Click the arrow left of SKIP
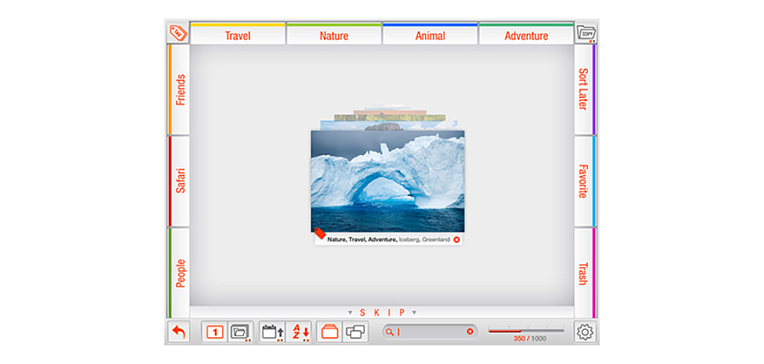 (350, 313)
